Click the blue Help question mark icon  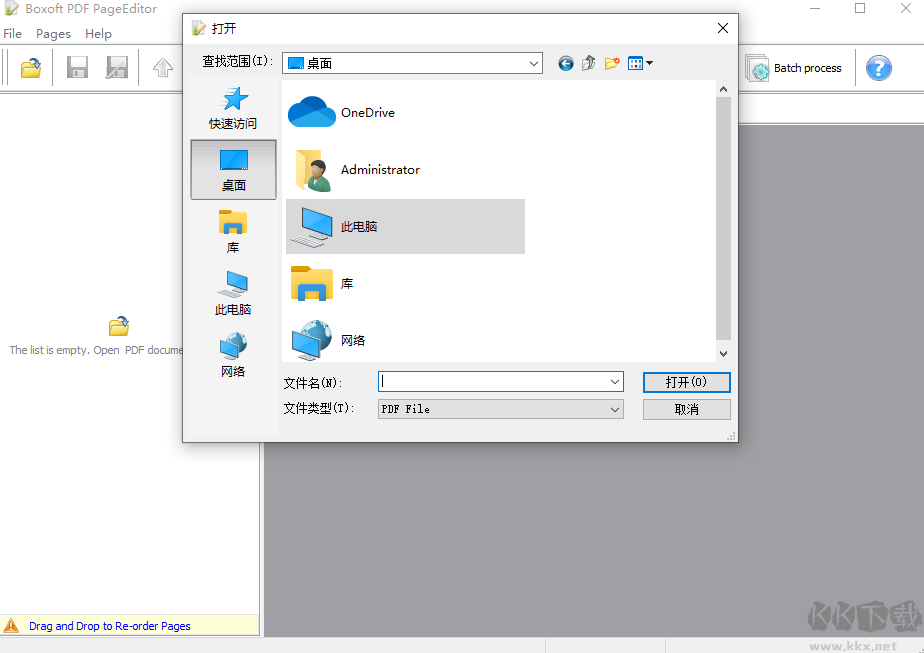pos(878,68)
